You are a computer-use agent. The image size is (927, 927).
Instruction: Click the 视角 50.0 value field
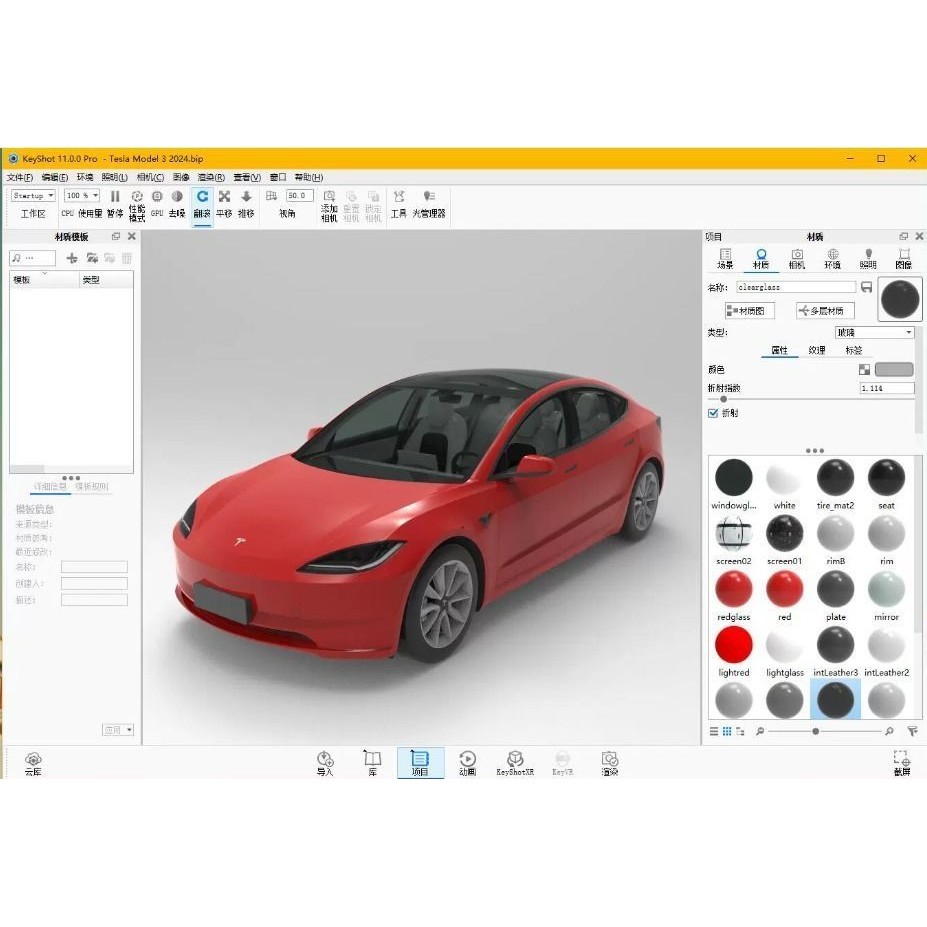[x=299, y=196]
